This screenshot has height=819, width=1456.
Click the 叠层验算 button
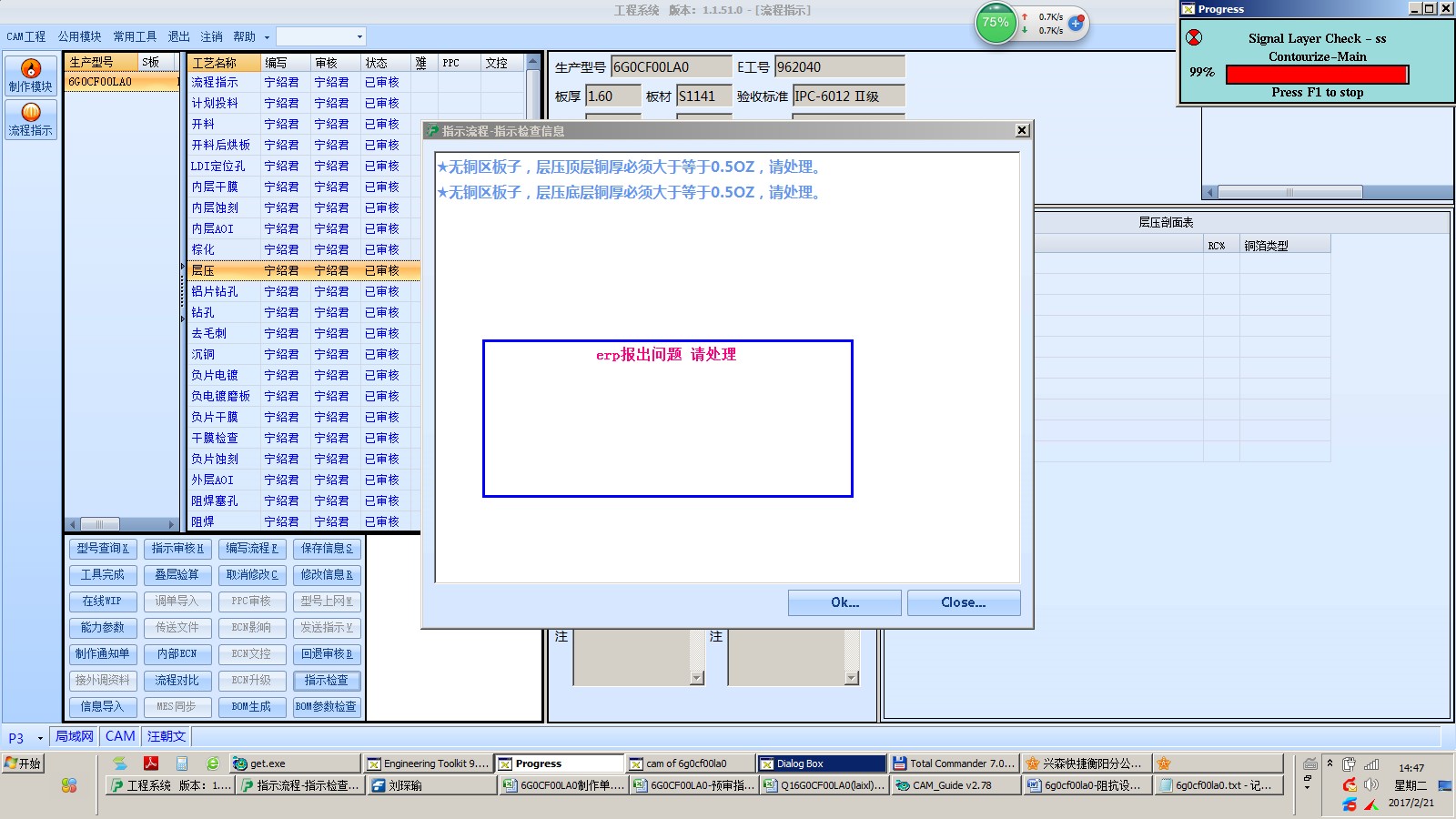[177, 575]
